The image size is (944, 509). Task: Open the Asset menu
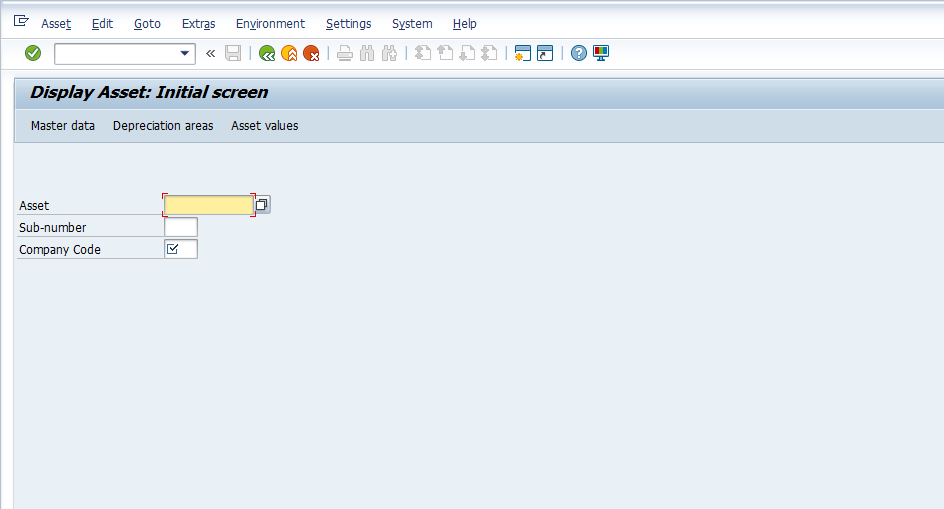click(x=56, y=23)
